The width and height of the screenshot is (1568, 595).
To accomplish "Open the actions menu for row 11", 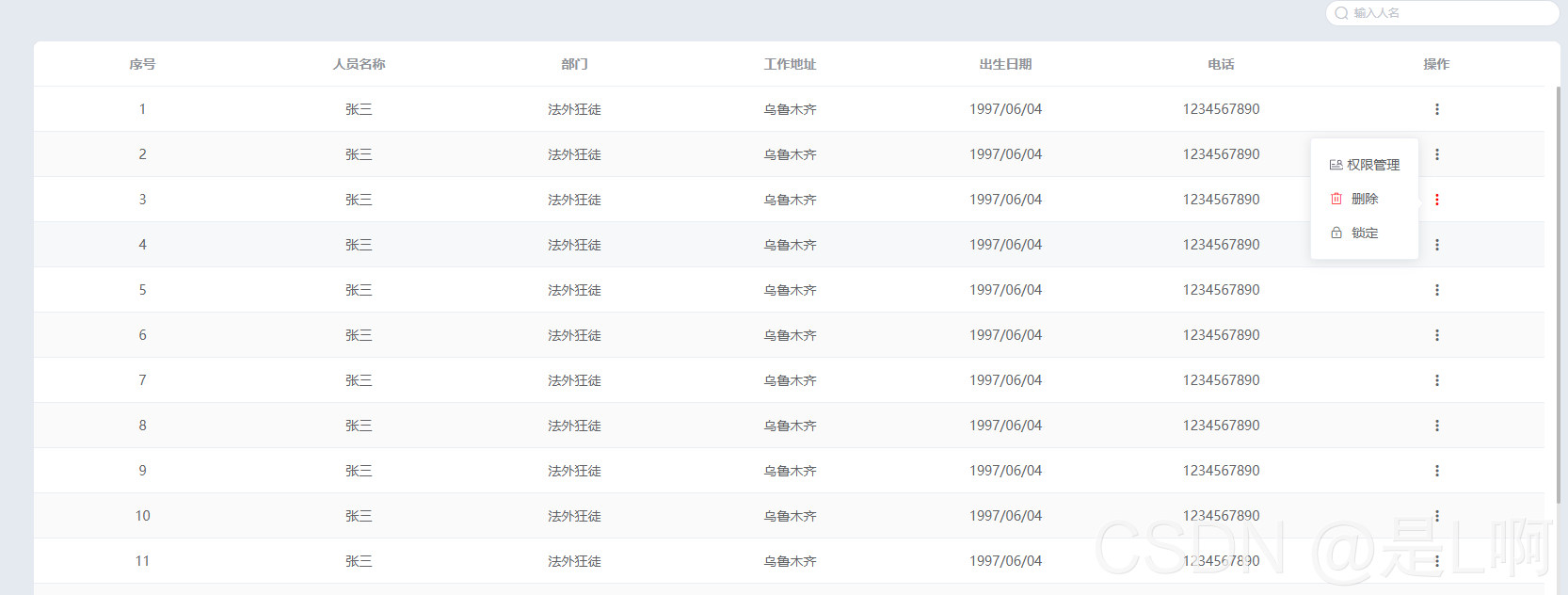I will click(x=1436, y=561).
